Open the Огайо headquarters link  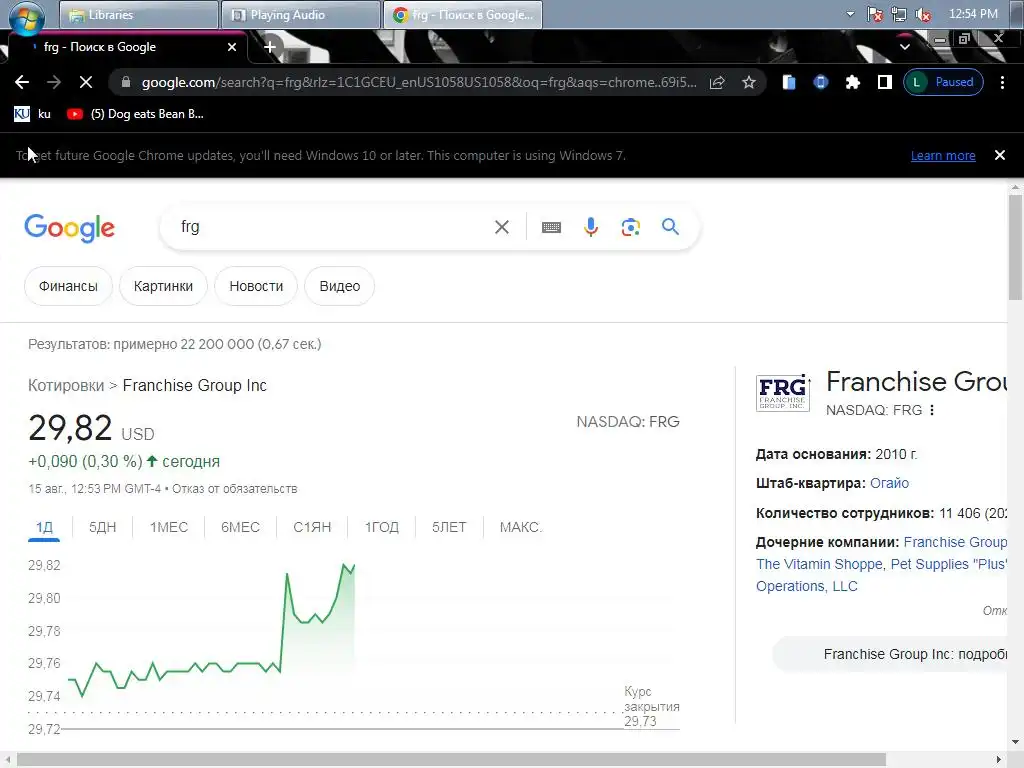tap(889, 483)
